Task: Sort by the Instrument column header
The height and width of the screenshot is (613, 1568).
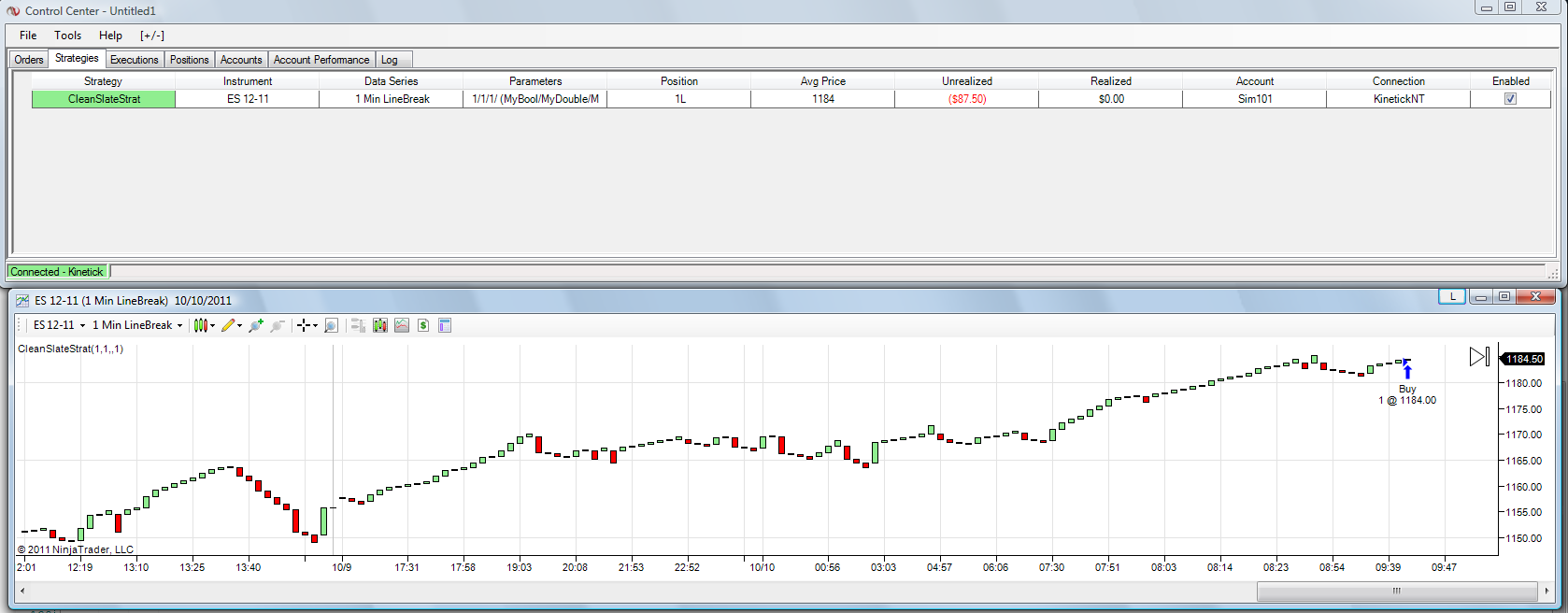Action: click(x=248, y=81)
